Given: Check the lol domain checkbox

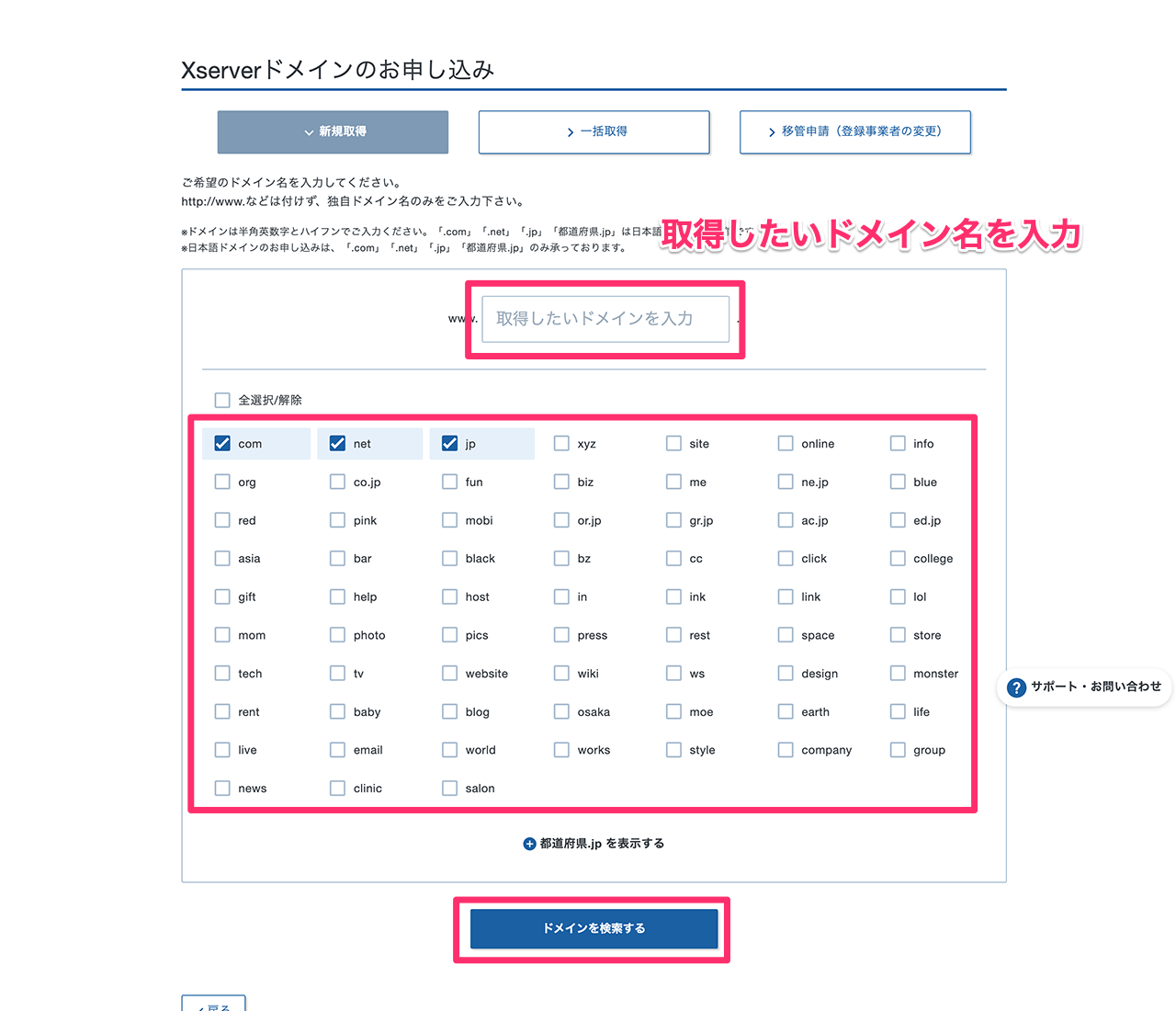Looking at the screenshot, I should [x=898, y=596].
